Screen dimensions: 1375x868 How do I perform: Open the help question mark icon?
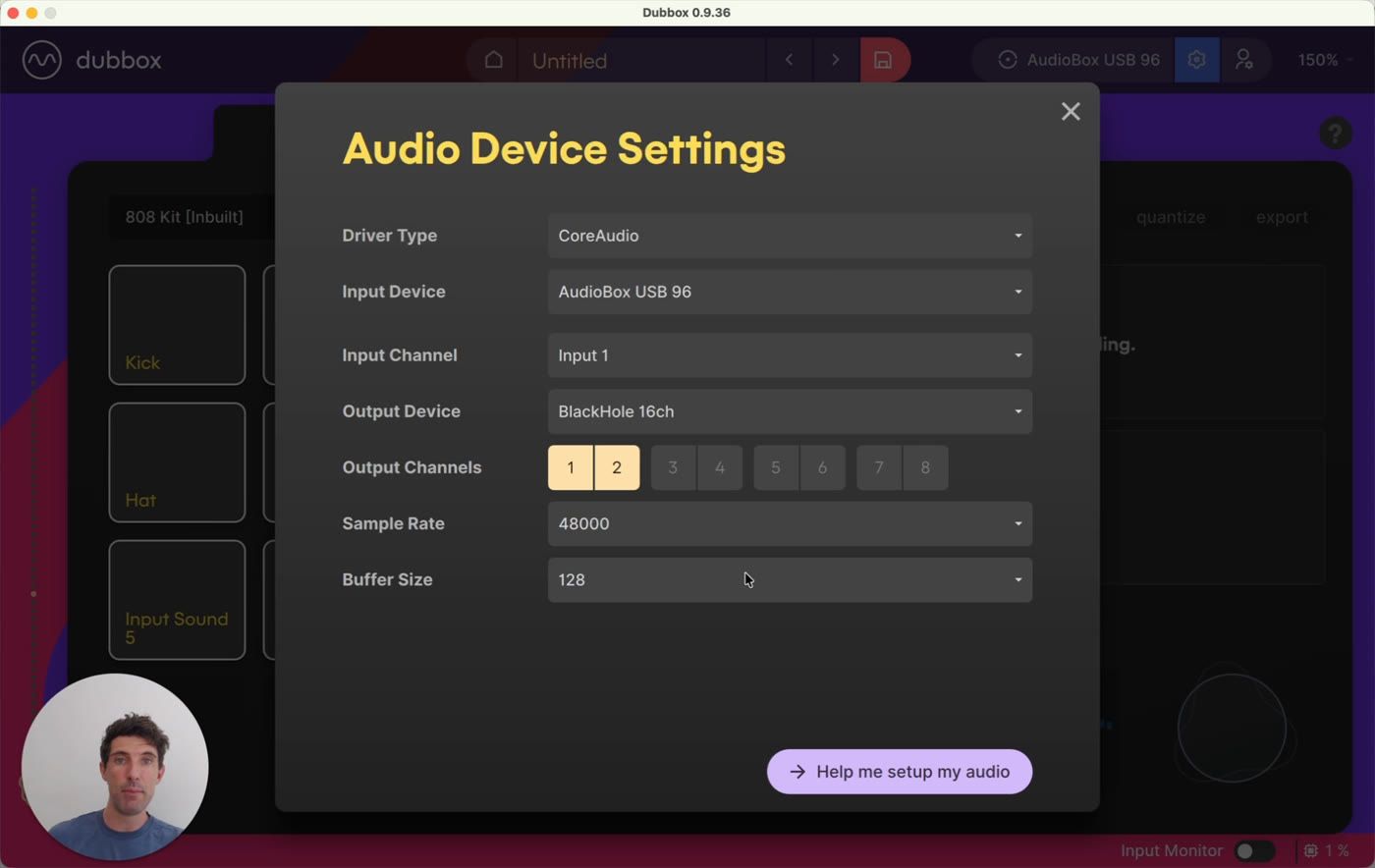[x=1335, y=133]
